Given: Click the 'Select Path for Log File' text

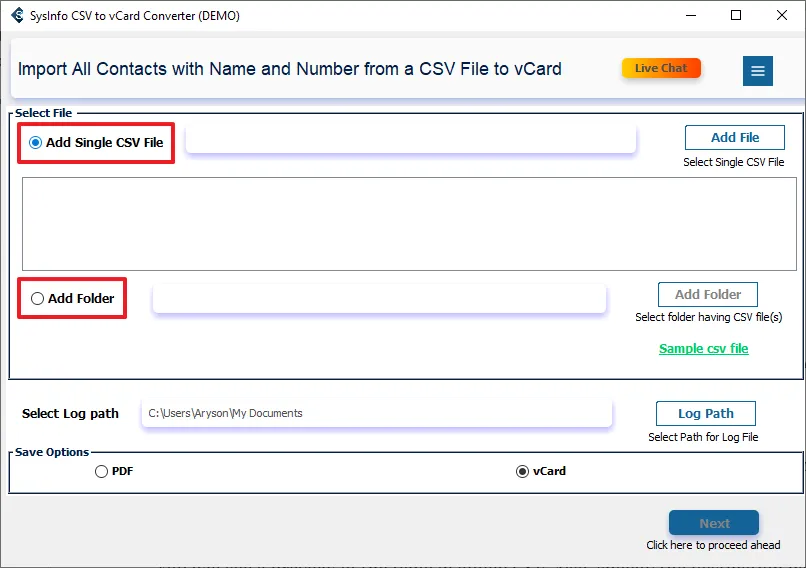Looking at the screenshot, I should click(703, 437).
